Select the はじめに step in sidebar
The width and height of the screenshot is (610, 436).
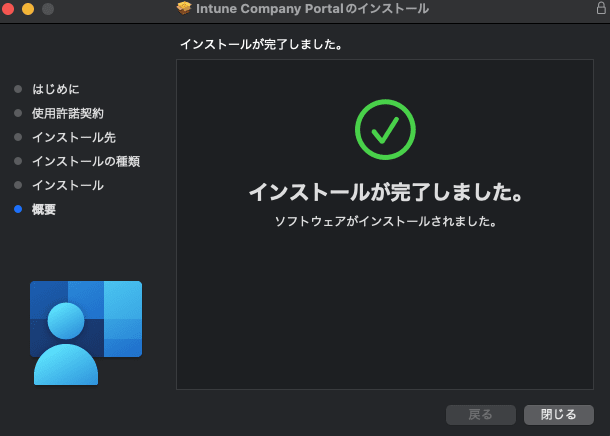coord(56,89)
